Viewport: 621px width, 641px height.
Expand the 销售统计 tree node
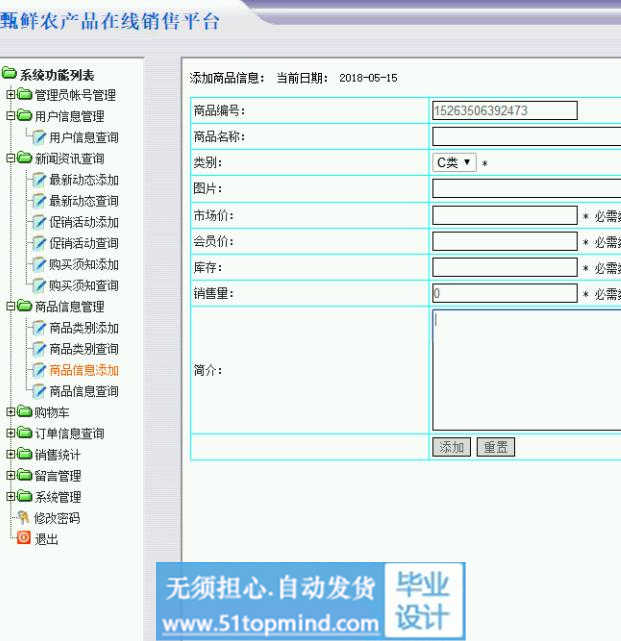[x=10, y=455]
